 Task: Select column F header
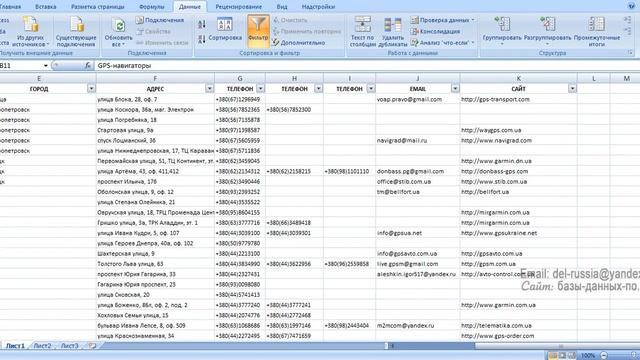[155, 78]
